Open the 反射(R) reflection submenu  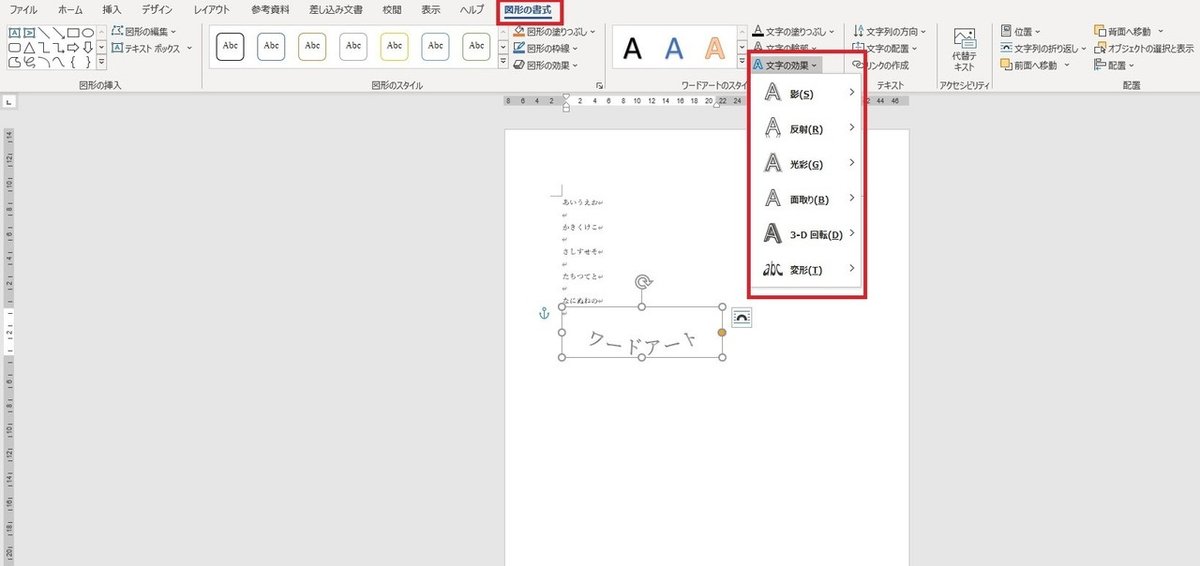(x=808, y=128)
